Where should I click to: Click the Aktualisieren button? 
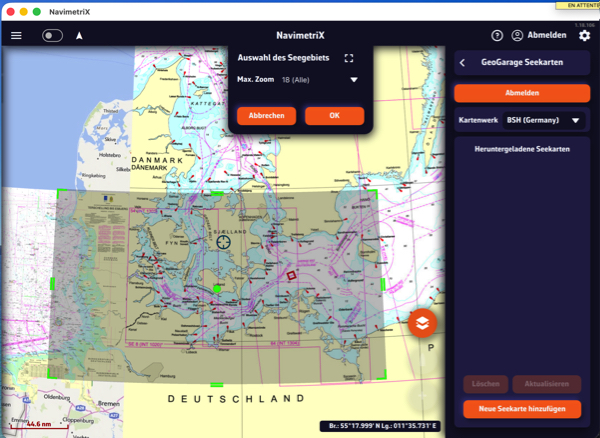pos(546,384)
